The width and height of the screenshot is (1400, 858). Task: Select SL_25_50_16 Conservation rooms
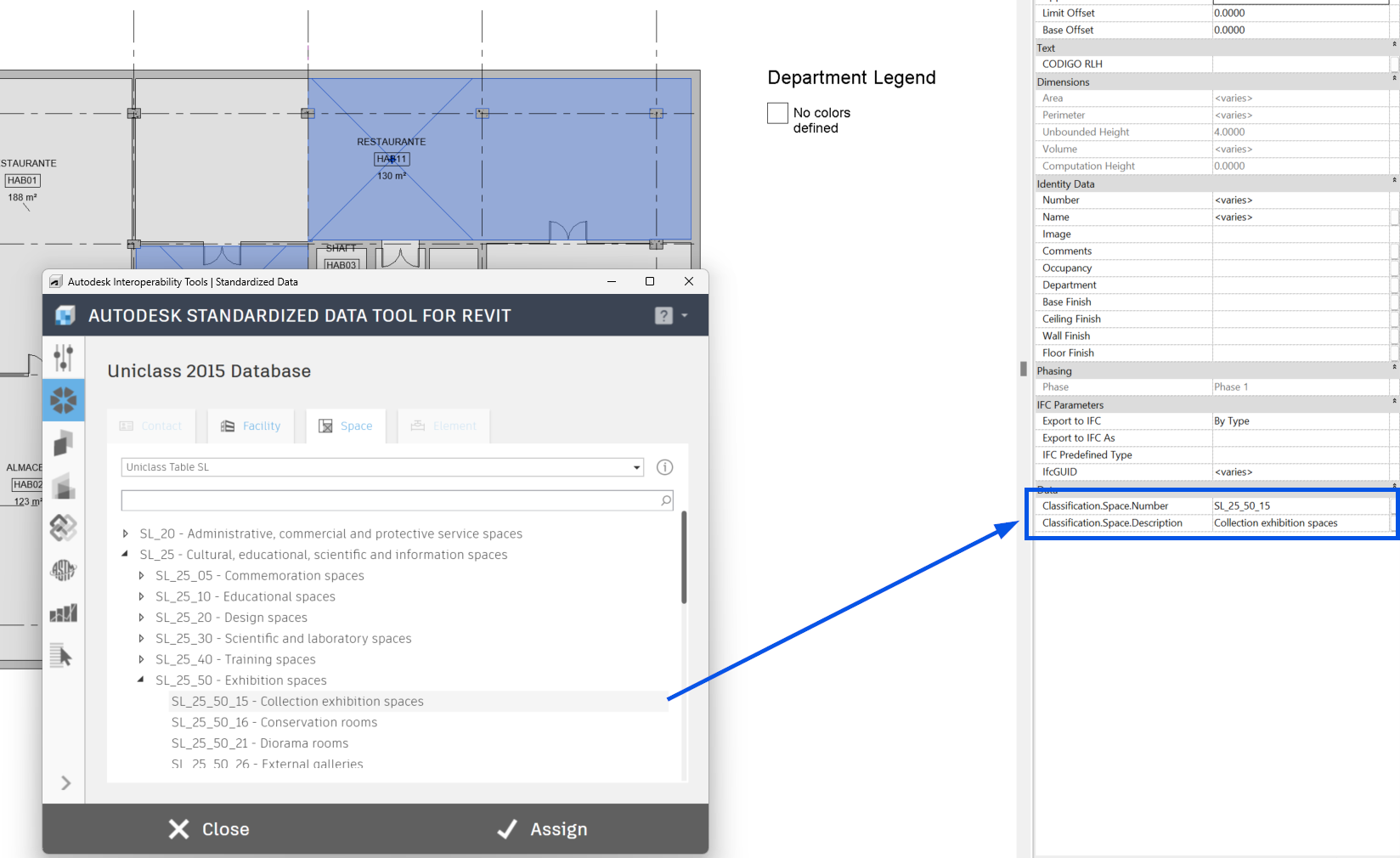coord(274,722)
